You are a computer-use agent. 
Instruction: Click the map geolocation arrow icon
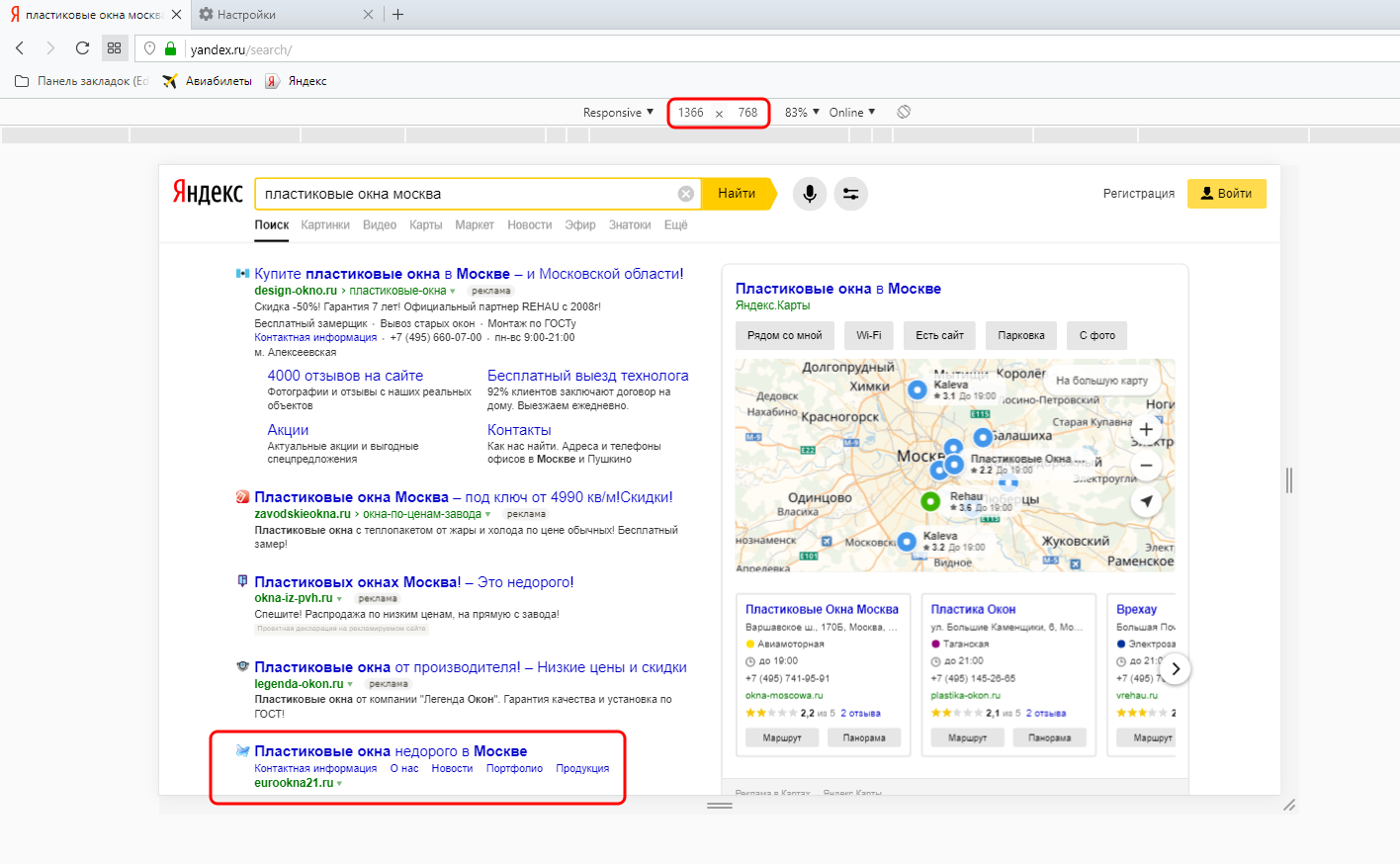1146,501
